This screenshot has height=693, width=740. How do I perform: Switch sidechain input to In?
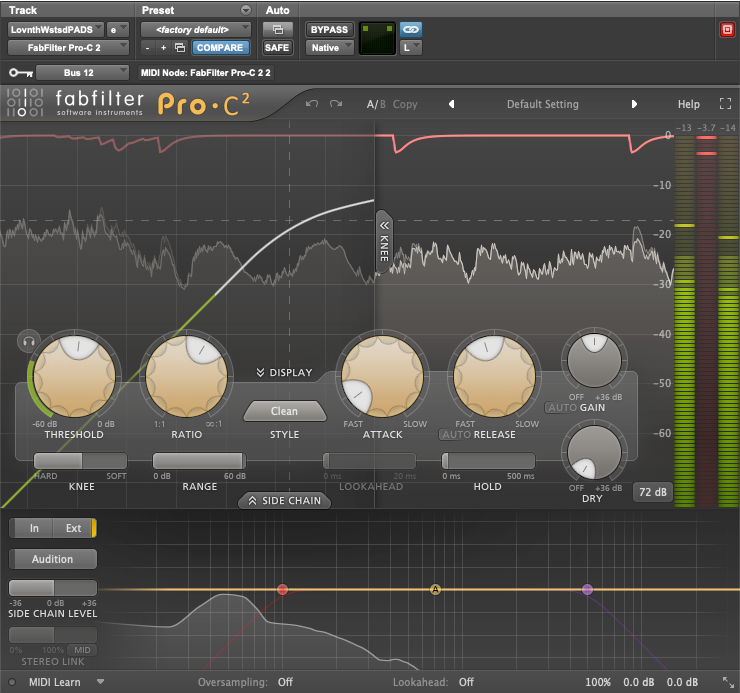pos(34,528)
